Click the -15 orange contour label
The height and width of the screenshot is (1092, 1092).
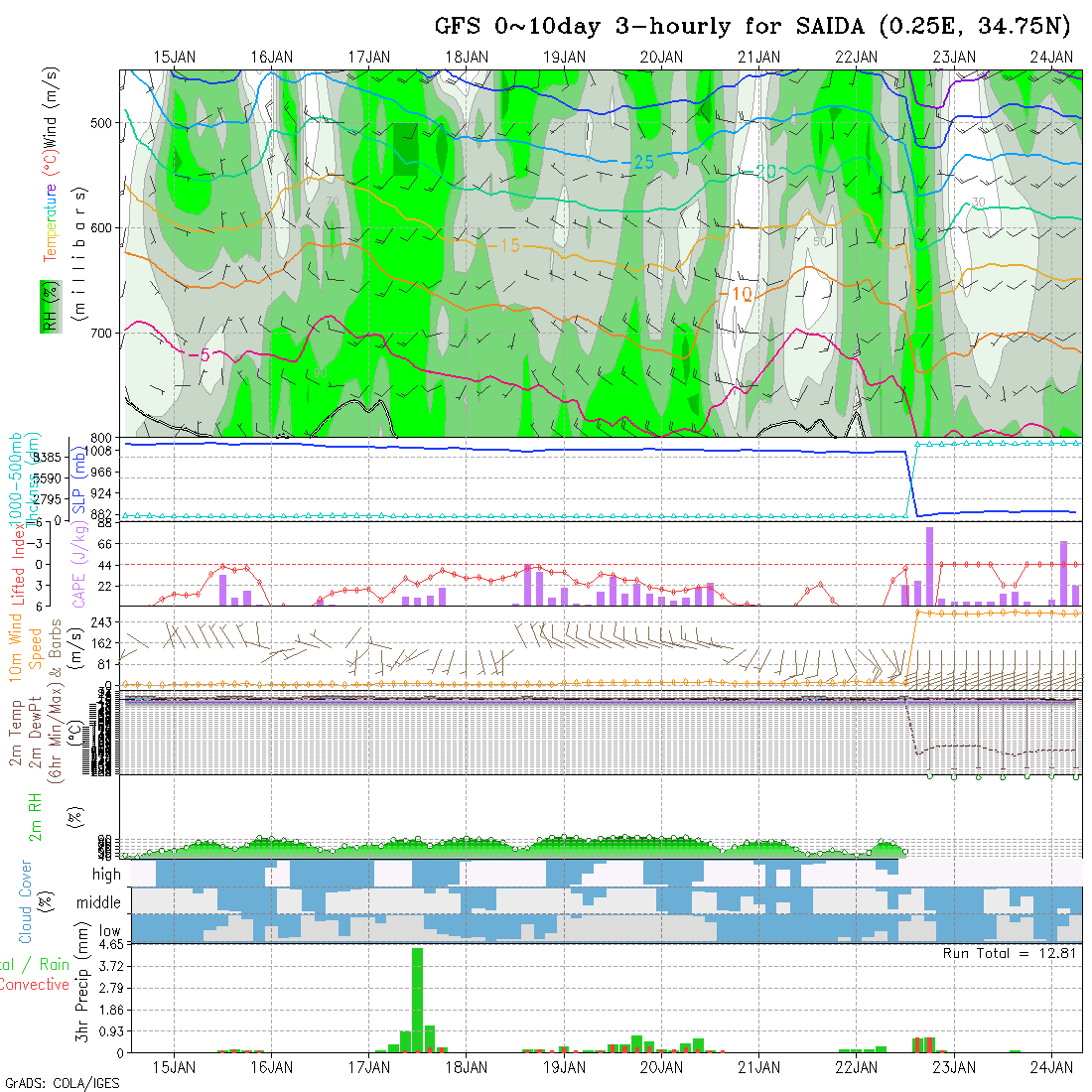(503, 244)
